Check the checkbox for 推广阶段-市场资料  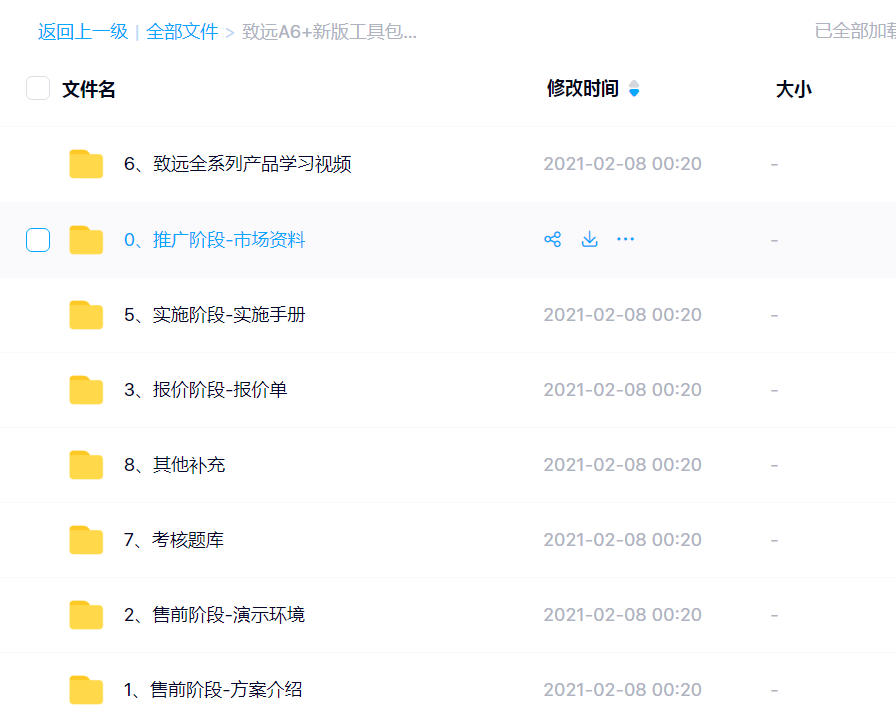point(37,239)
